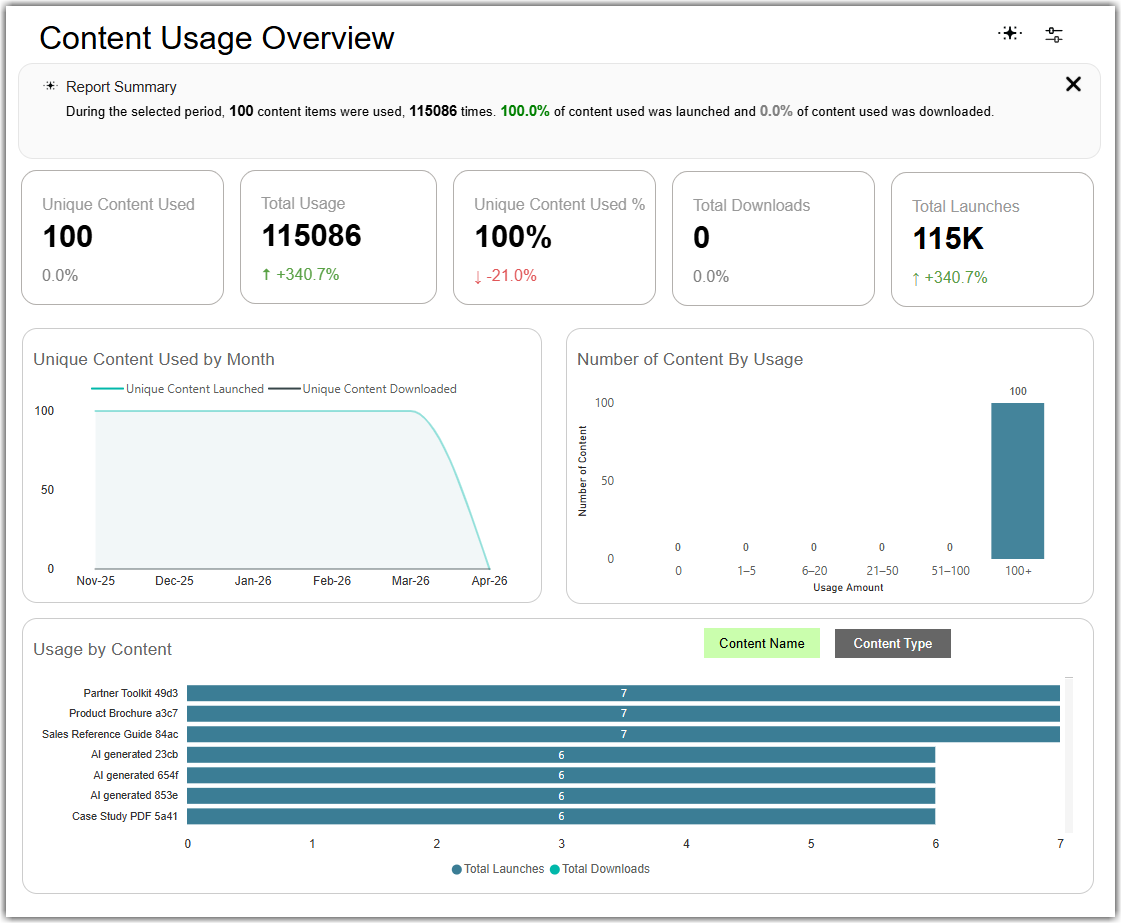Click the Partner Toolkit 49d3 bar

(623, 693)
